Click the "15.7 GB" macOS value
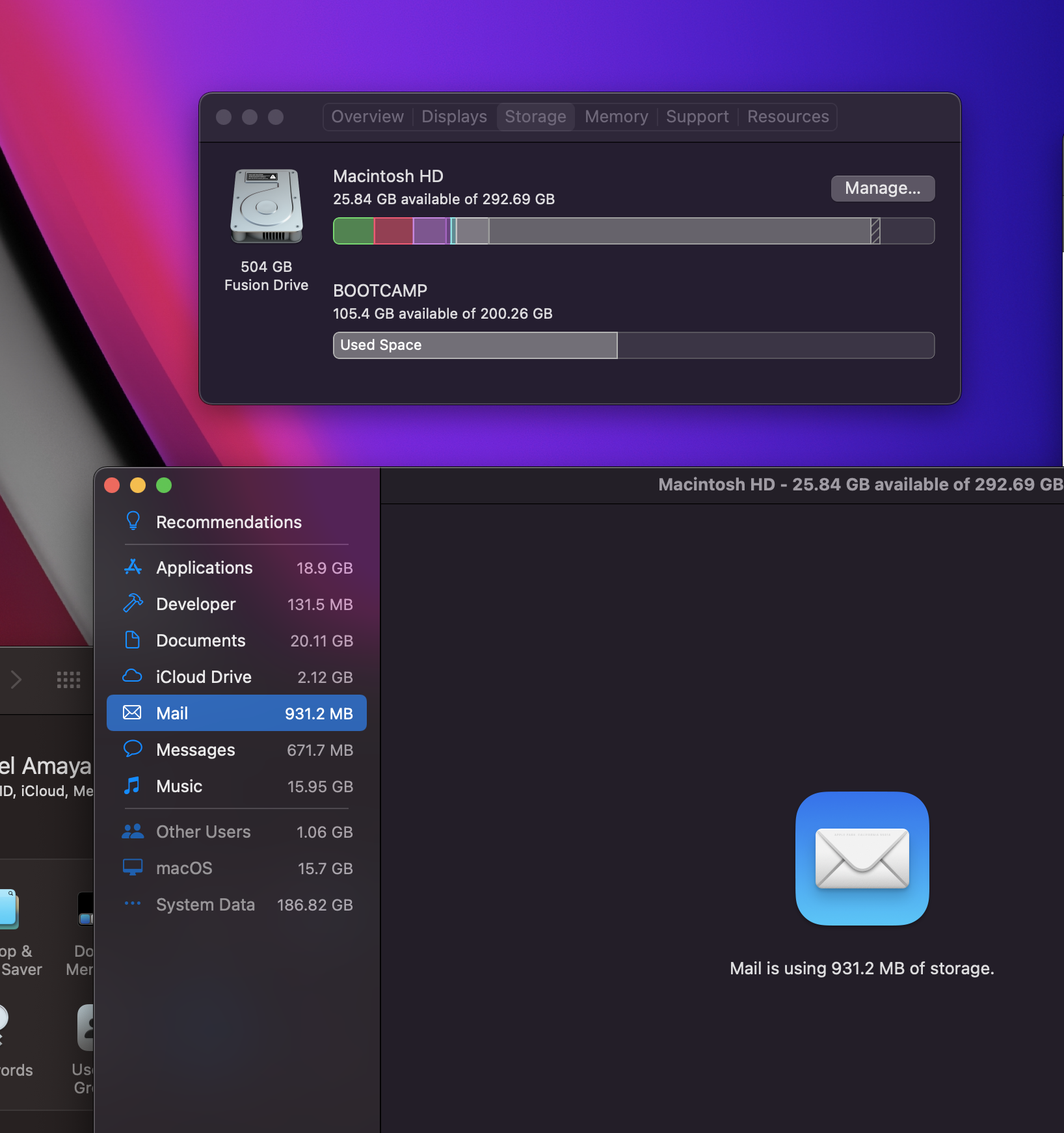 tap(325, 868)
